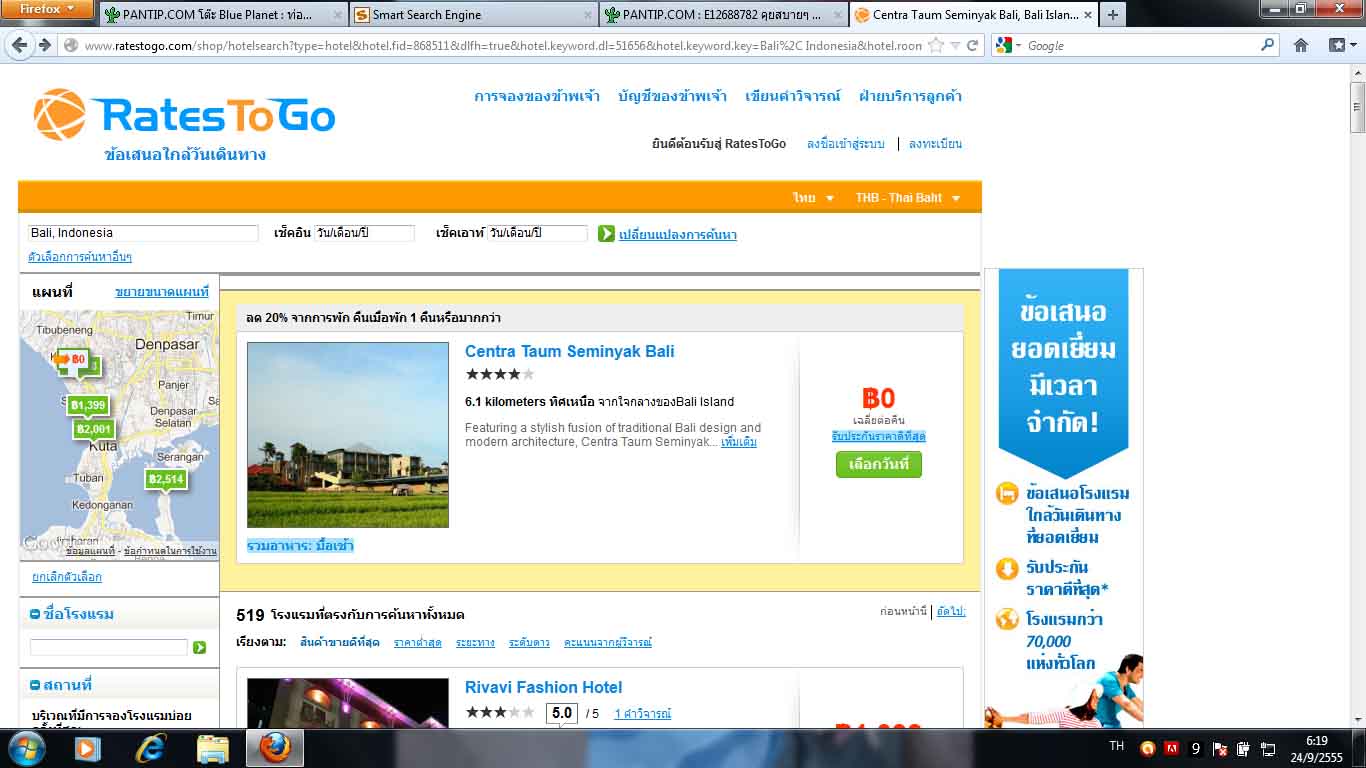The image size is (1366, 768).
Task: Open the THB - Thai Baht currency dropdown
Action: 908,198
